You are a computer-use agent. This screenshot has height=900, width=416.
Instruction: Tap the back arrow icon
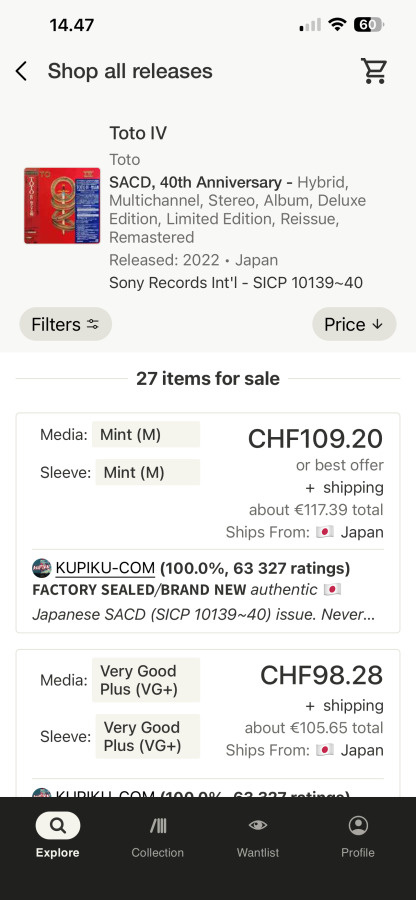pos(21,72)
